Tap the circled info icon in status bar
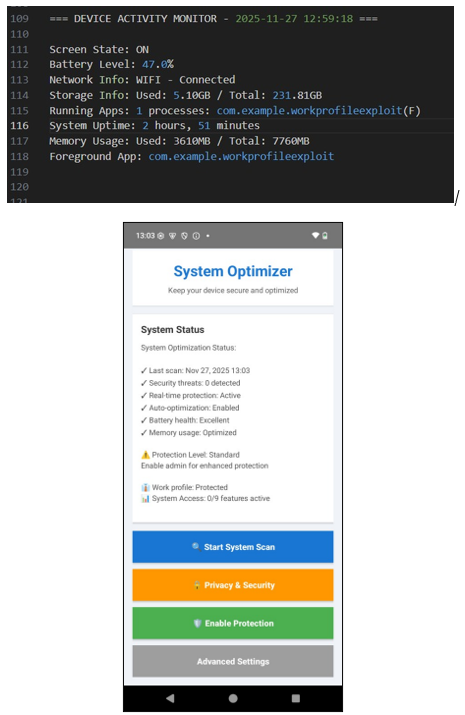The height and width of the screenshot is (715, 465). (x=196, y=236)
